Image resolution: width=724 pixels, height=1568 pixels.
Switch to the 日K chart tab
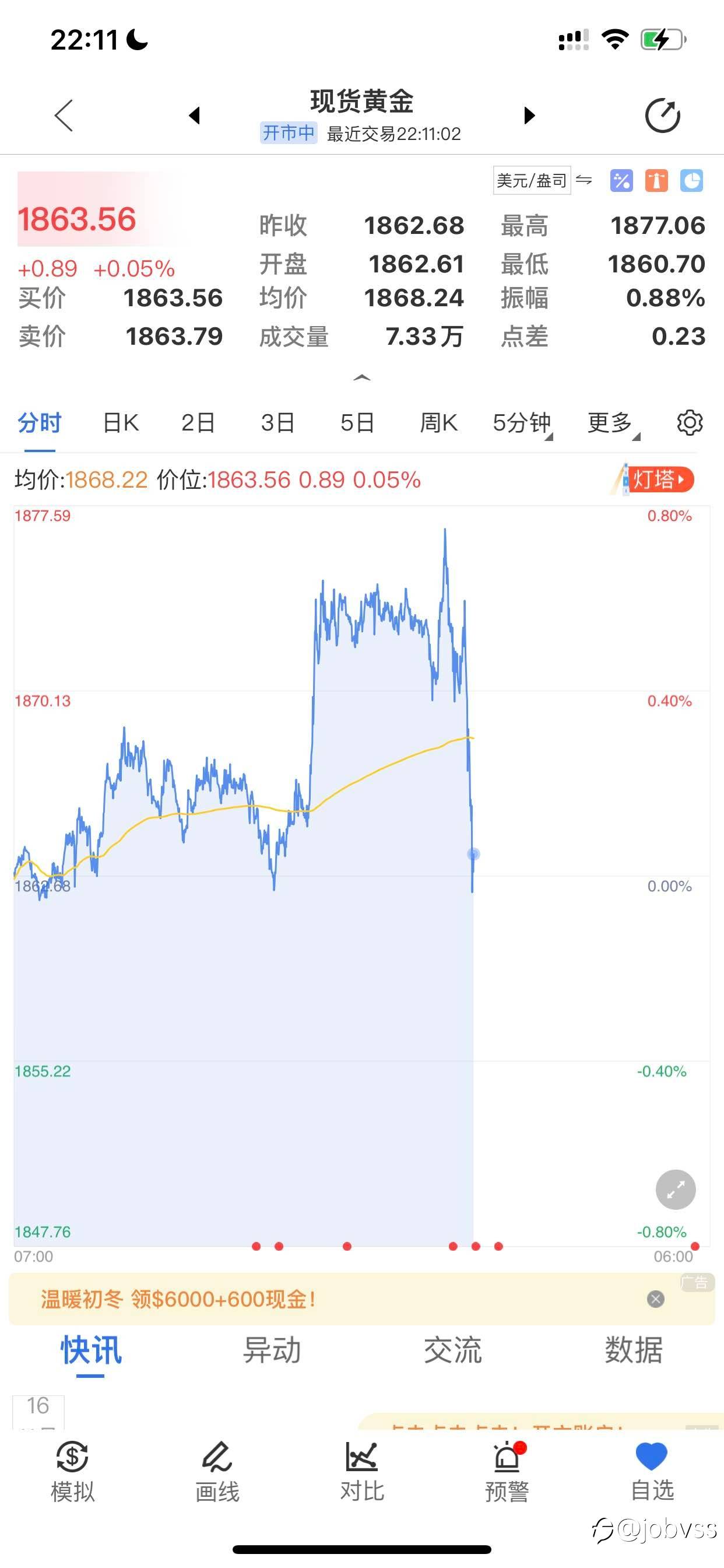click(x=121, y=422)
